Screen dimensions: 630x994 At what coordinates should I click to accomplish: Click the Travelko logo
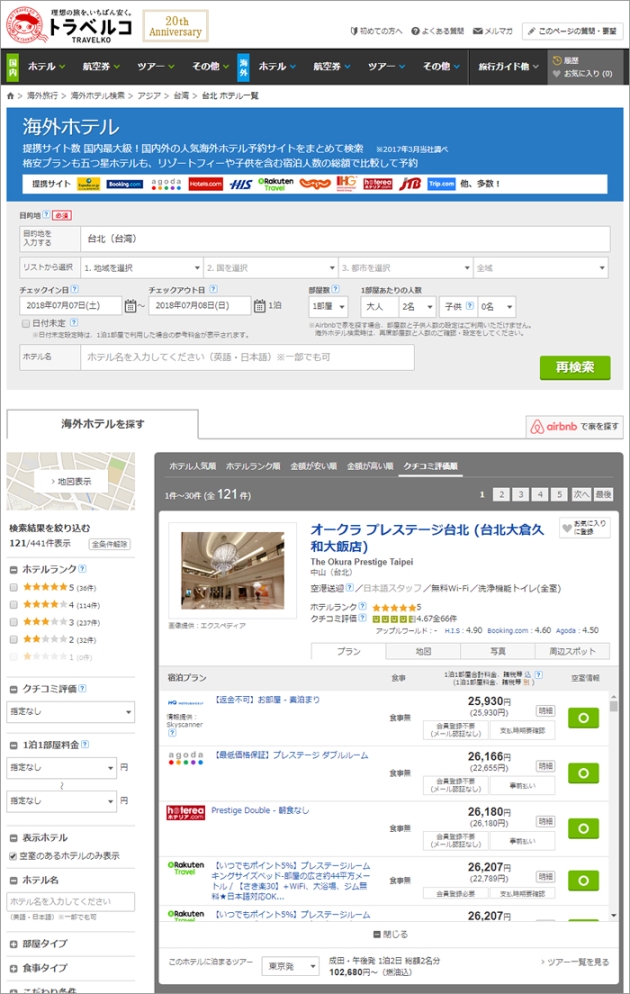point(68,25)
